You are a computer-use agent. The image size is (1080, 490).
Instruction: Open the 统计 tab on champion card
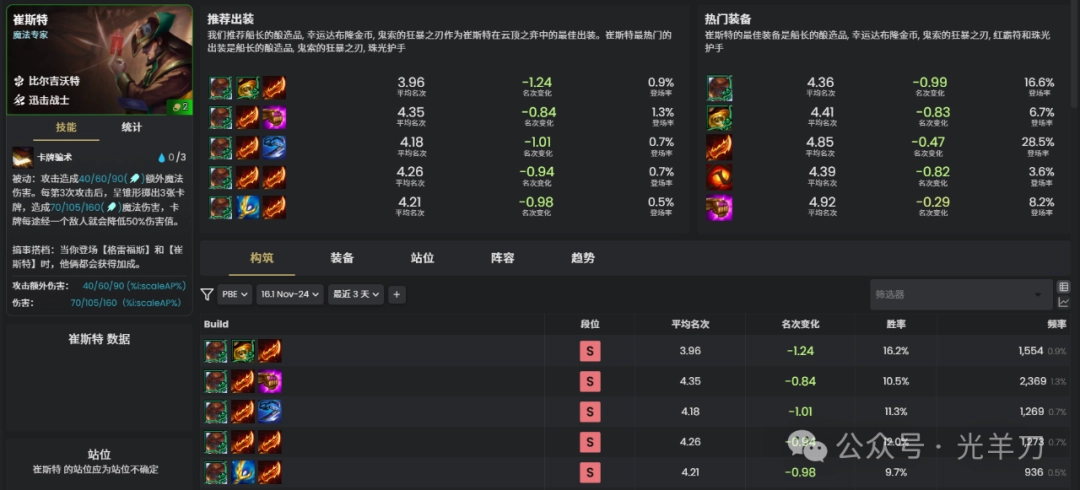131,128
